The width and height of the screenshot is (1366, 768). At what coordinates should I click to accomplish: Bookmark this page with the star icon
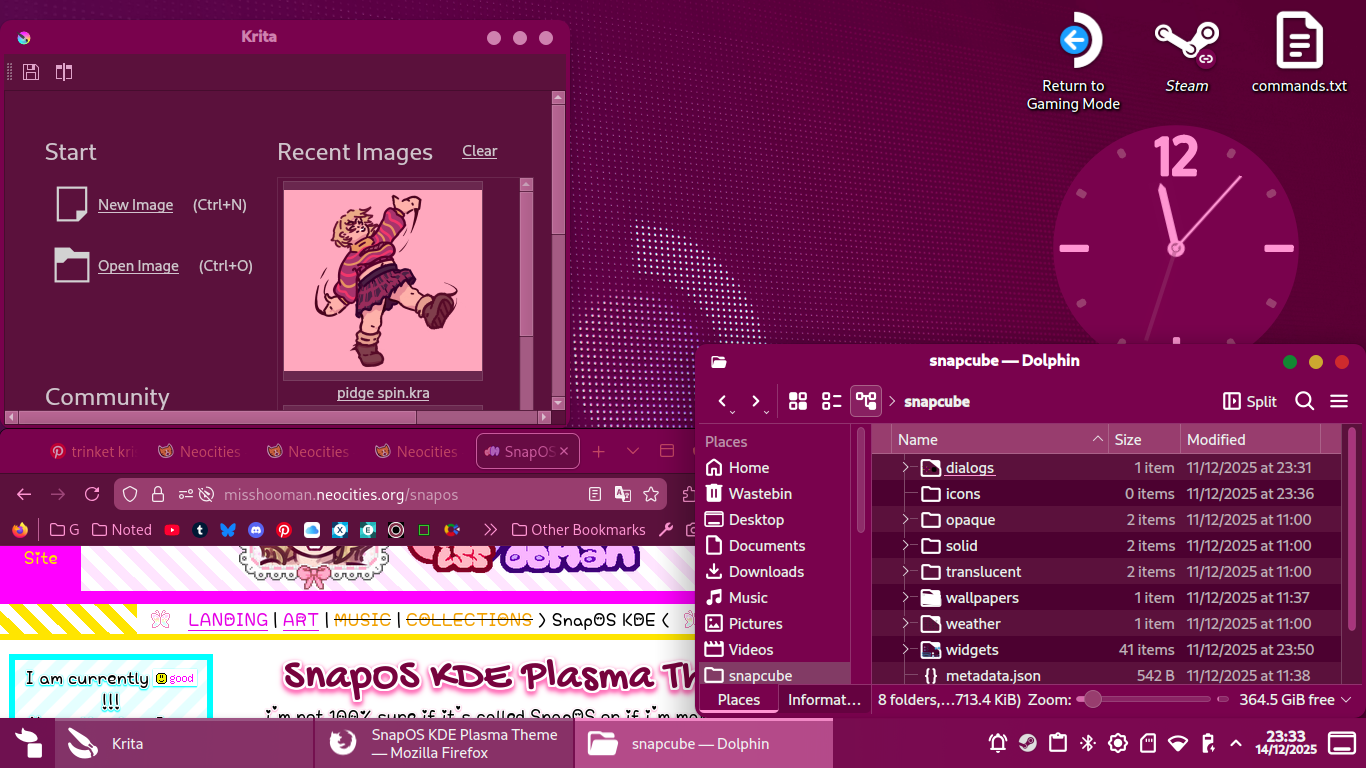651,494
